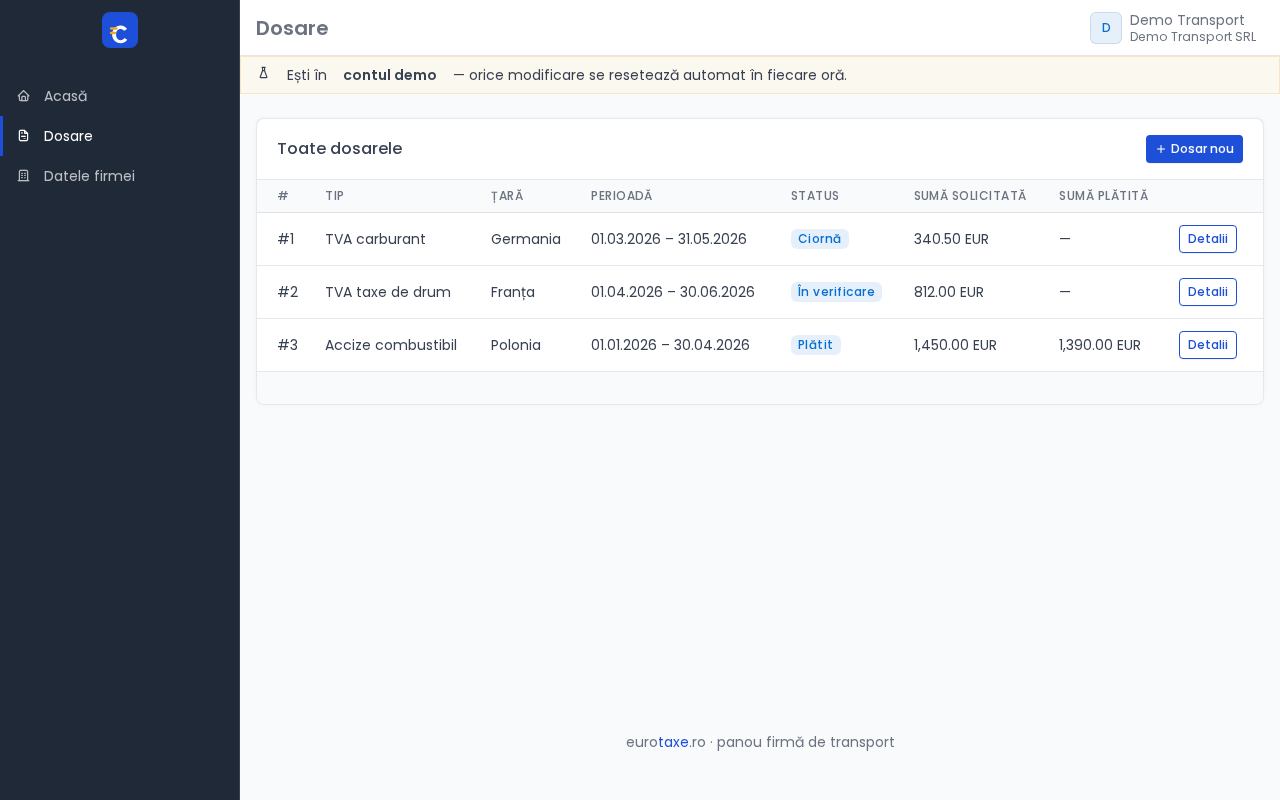The width and height of the screenshot is (1280, 800).
Task: Click period 01.01.2026 – 30.04.2026
Action: click(670, 345)
